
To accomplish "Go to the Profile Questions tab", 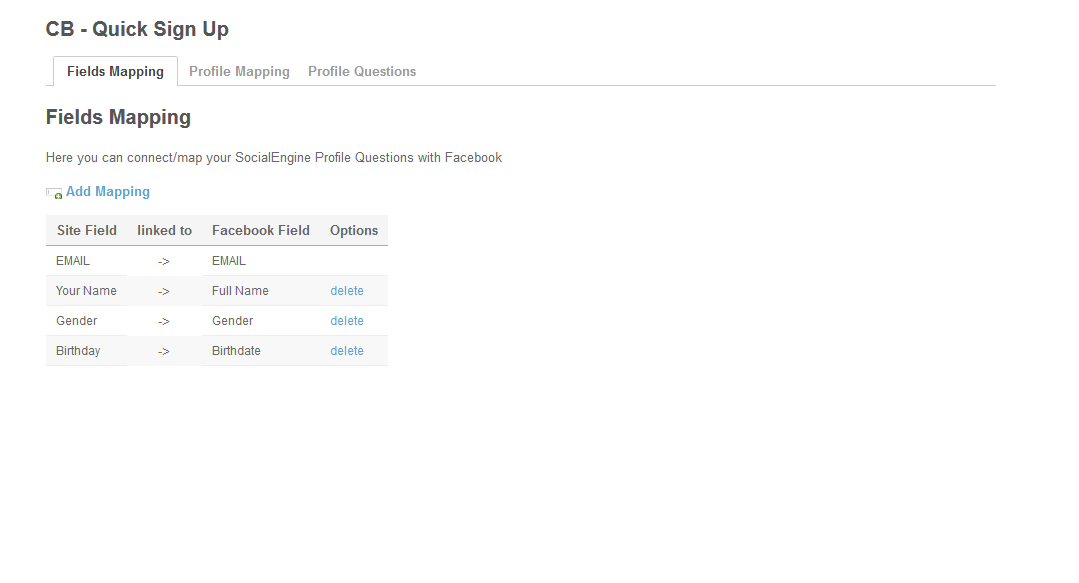I will pos(362,72).
